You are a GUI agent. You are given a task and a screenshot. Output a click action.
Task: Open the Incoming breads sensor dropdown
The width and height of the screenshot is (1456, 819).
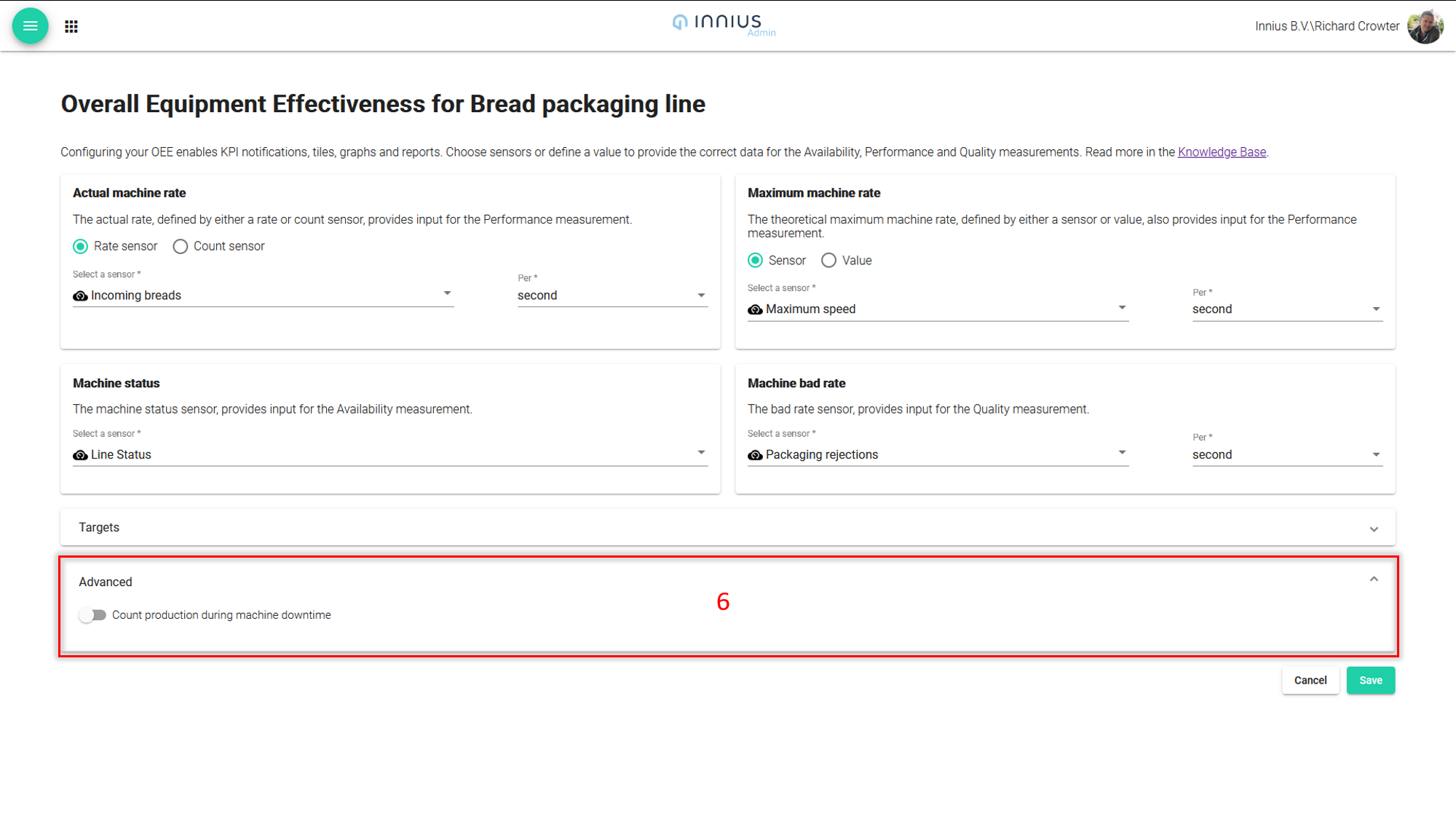(264, 295)
